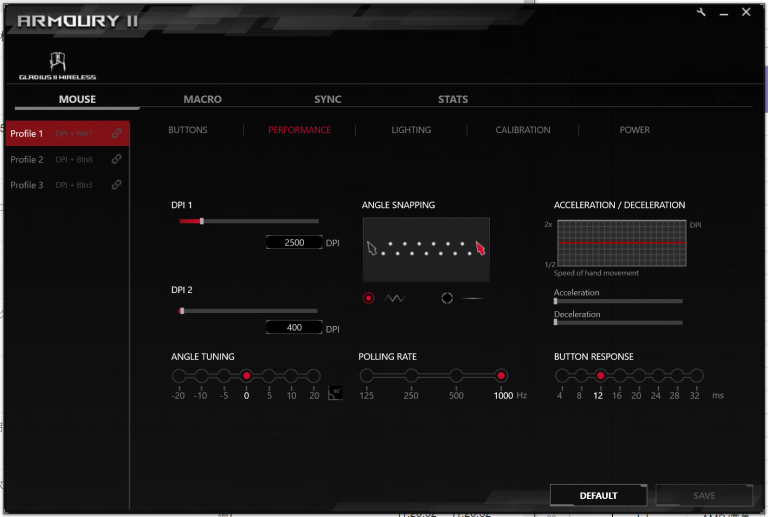Open the CALIBRATION sub-tab
This screenshot has width=768, height=517.
pyautogui.click(x=523, y=130)
